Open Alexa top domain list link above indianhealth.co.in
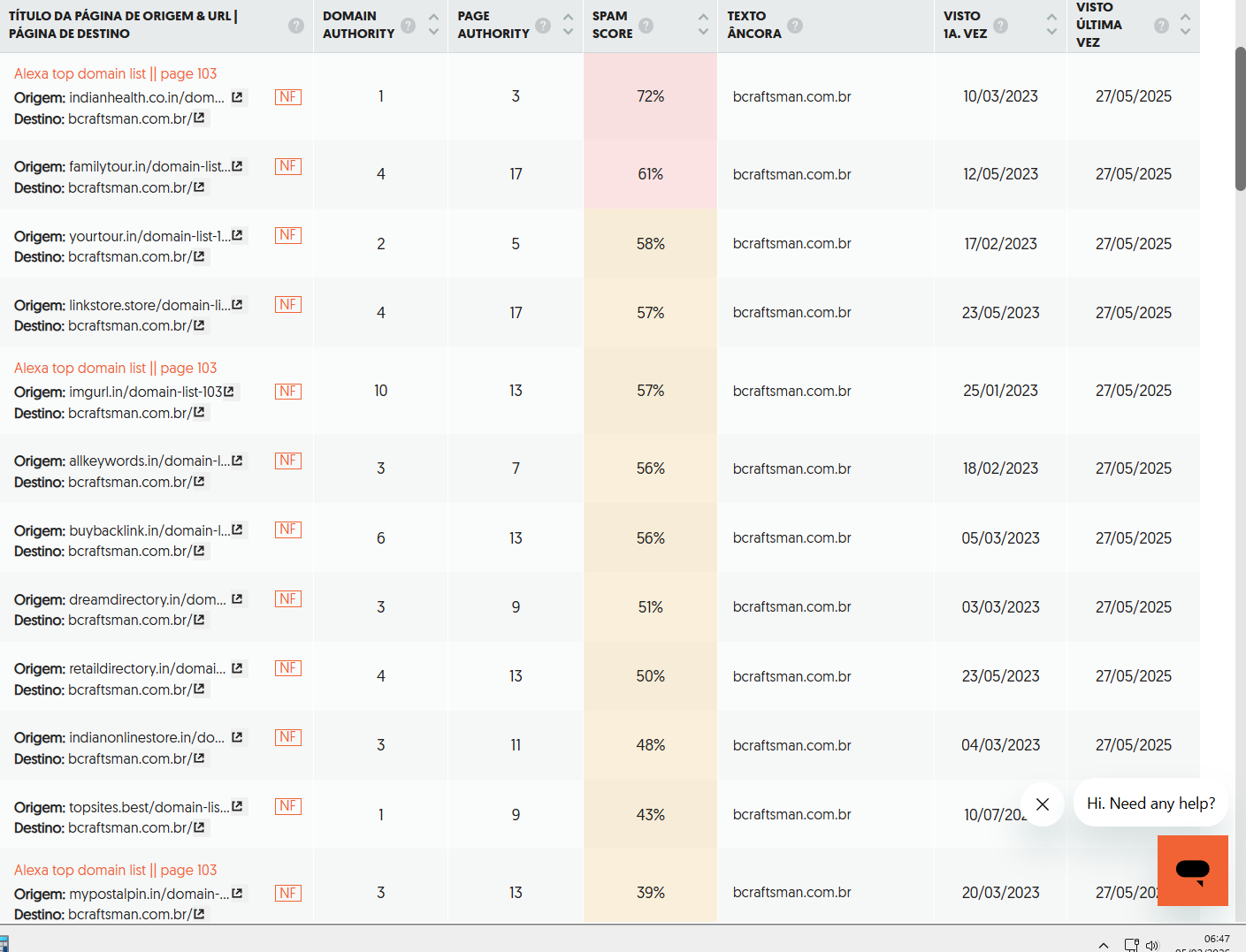This screenshot has height=952, width=1246. (115, 73)
